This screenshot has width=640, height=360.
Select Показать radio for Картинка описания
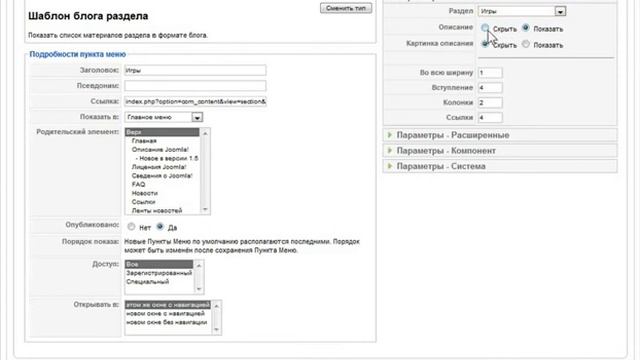(x=526, y=44)
